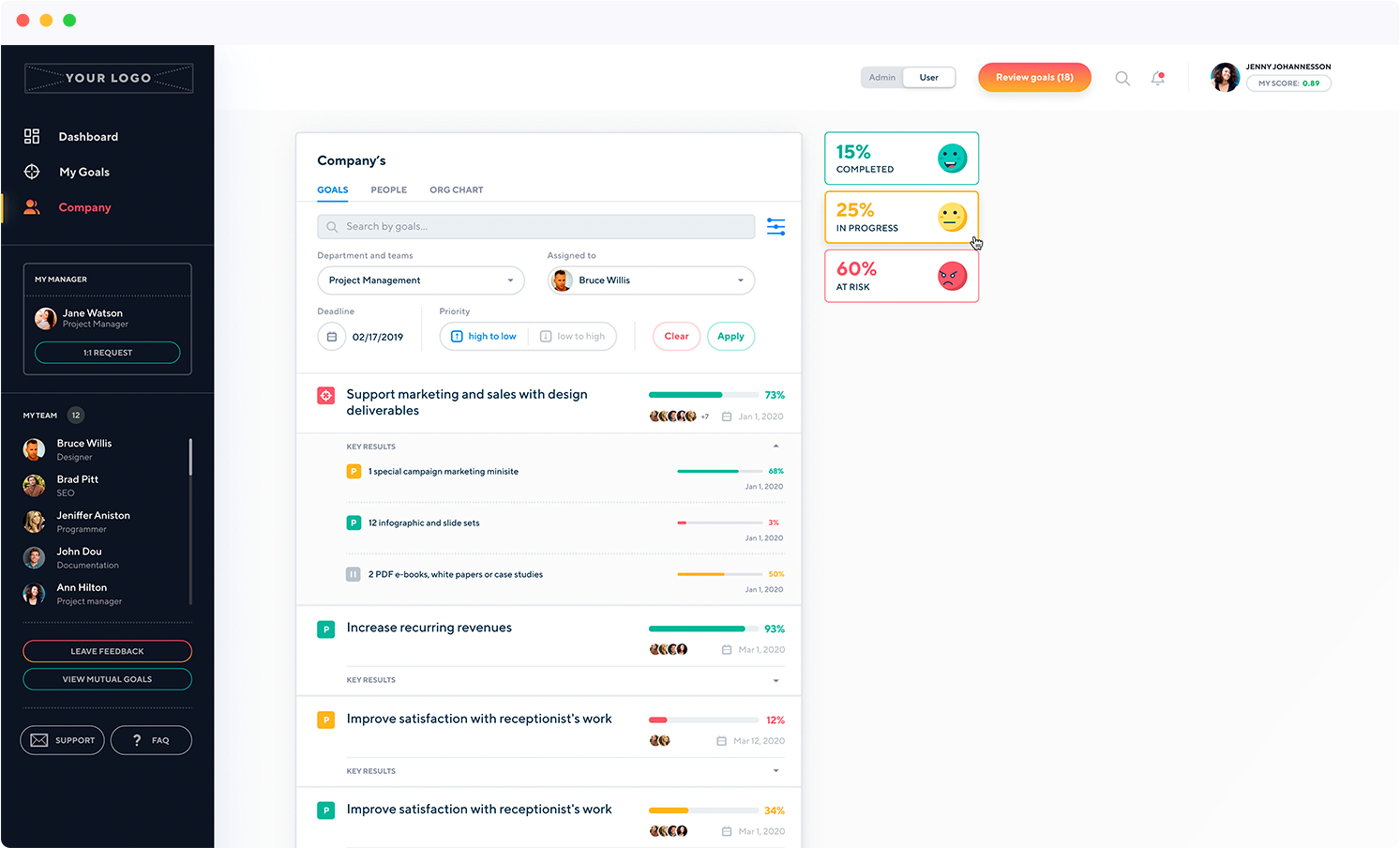Switch to the Org Chart tab
Image resolution: width=1400 pixels, height=848 pixels.
click(x=457, y=190)
